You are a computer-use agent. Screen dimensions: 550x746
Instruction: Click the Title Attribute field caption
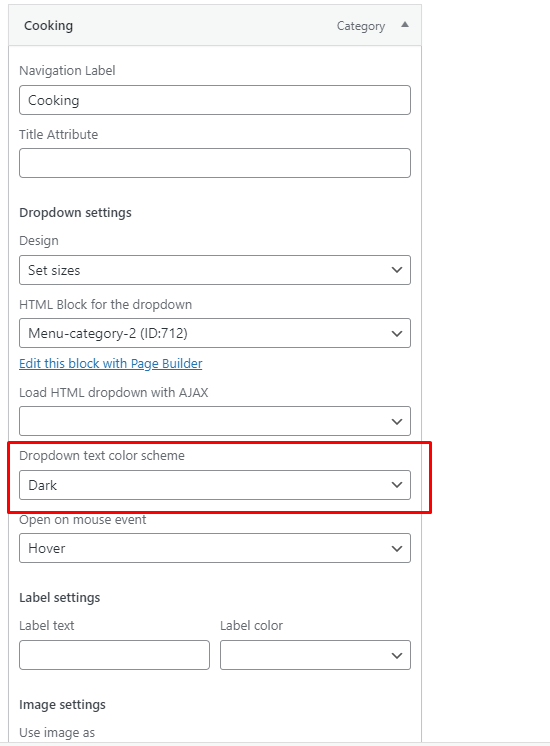click(x=59, y=134)
